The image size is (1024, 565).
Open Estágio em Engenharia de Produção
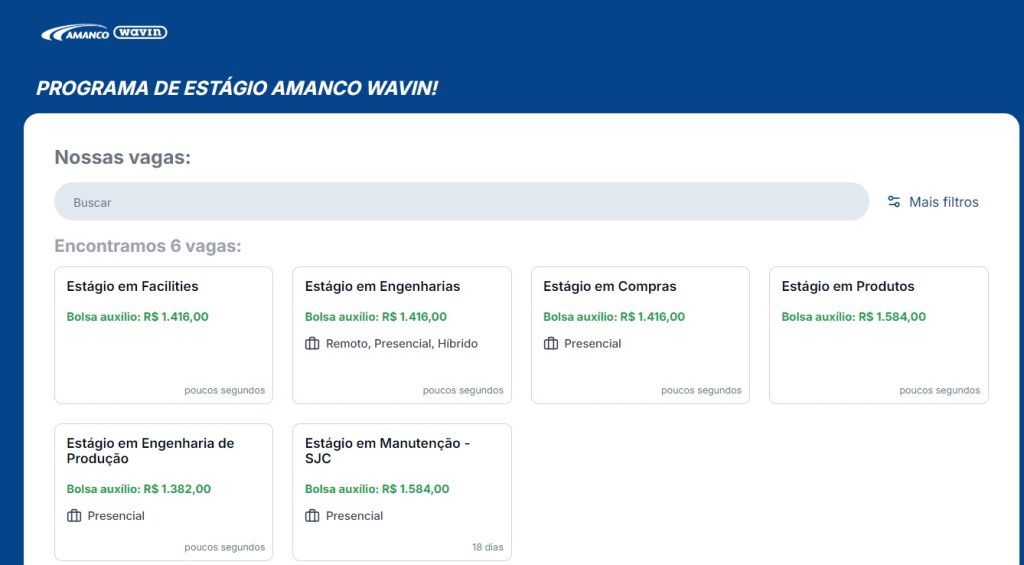click(163, 492)
